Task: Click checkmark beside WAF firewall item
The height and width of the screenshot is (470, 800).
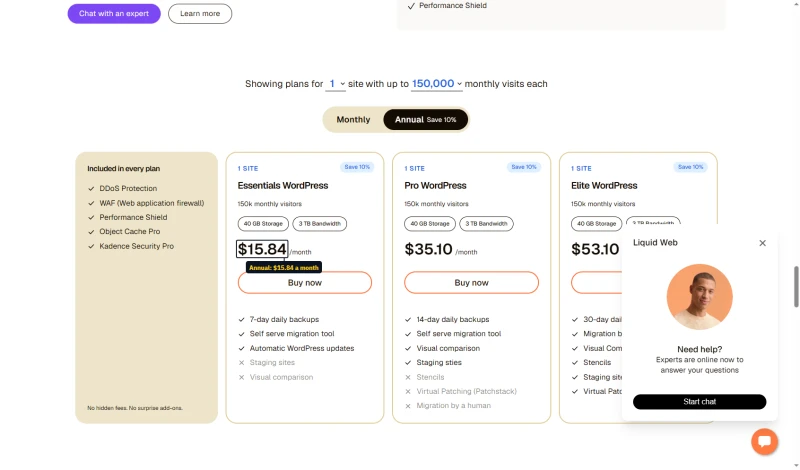Action: pos(91,204)
